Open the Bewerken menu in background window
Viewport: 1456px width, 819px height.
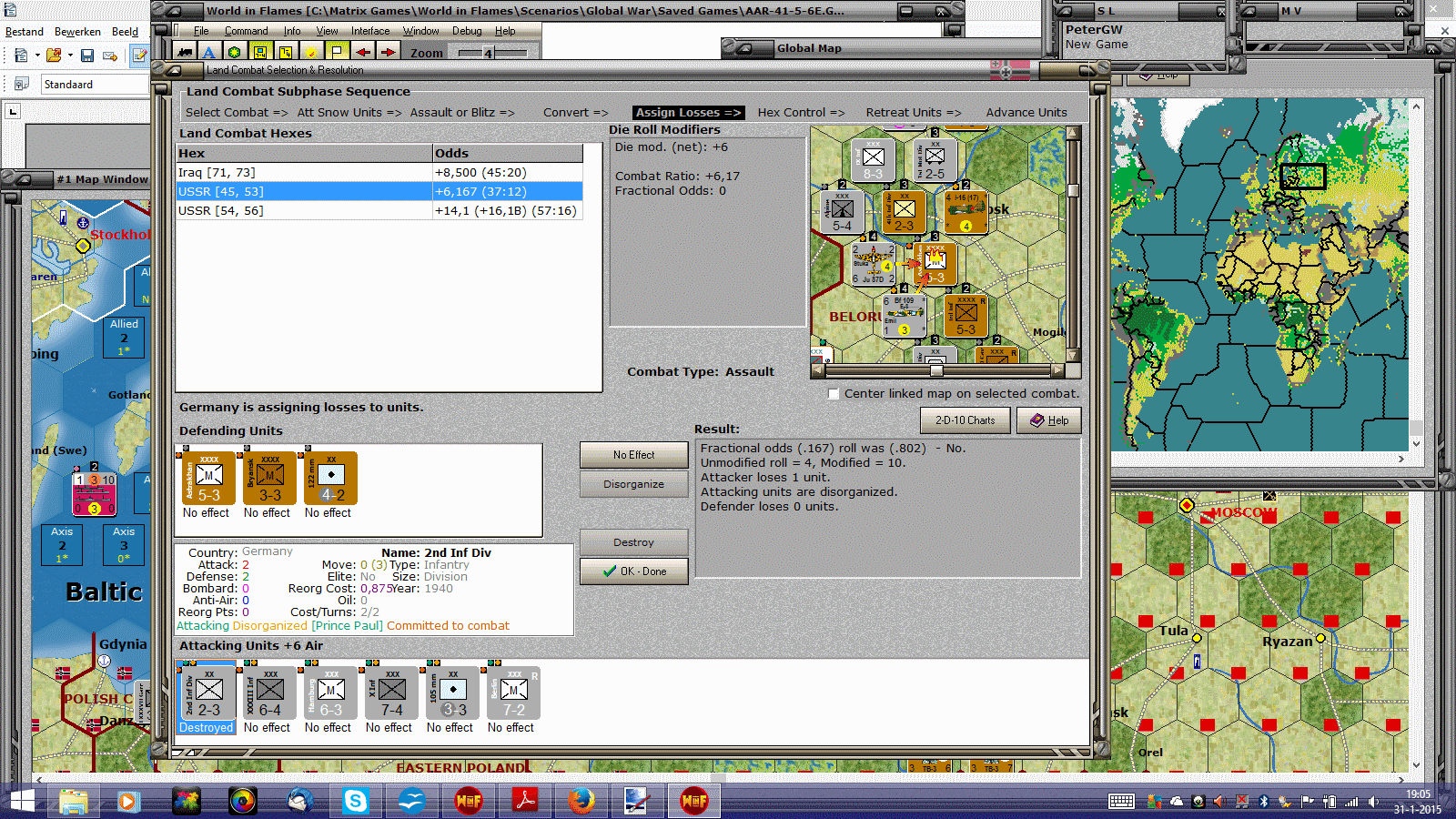(77, 32)
